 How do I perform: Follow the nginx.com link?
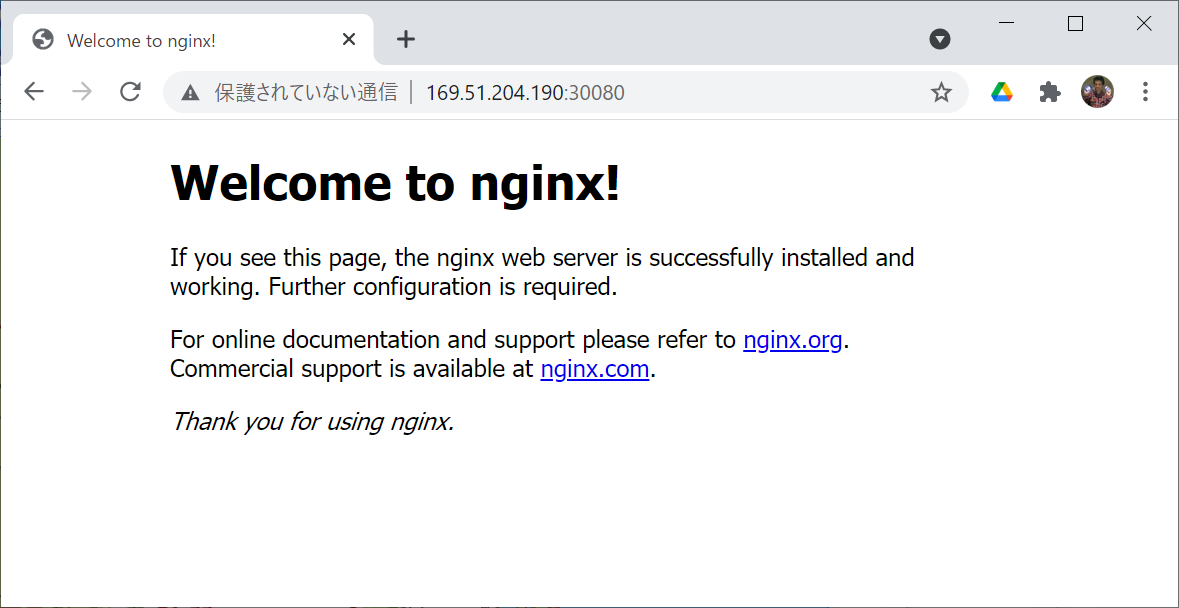click(594, 369)
